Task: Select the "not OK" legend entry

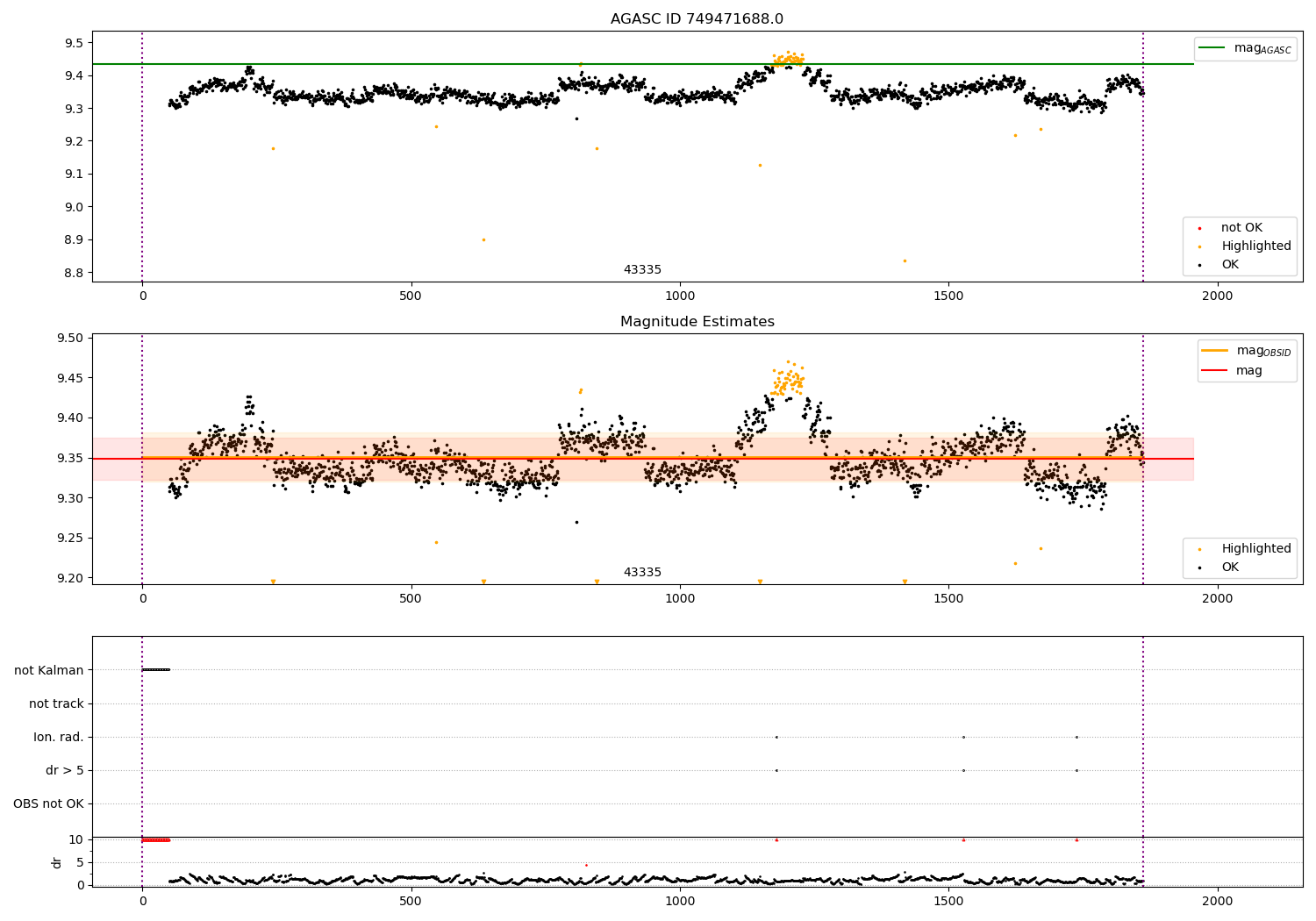Action: point(1241,228)
